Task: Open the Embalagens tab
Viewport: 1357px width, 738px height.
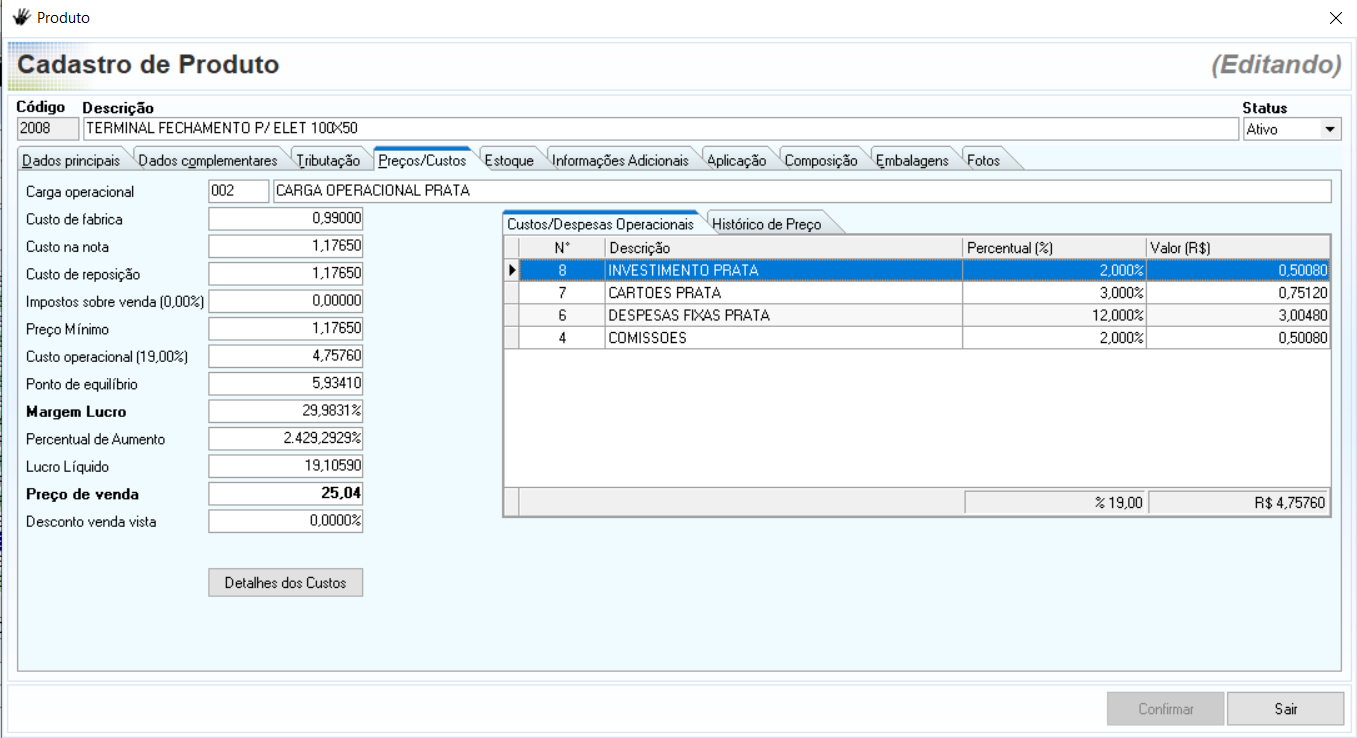Action: [x=912, y=160]
